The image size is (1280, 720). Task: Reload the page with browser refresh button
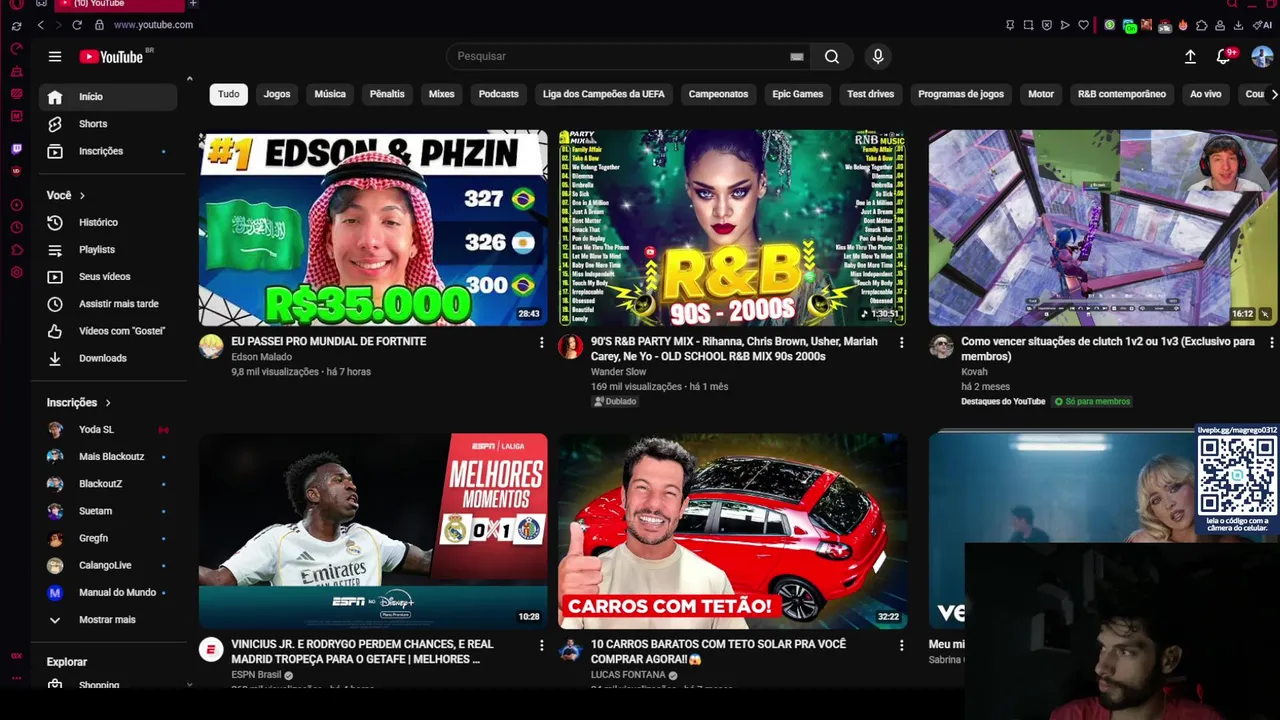tap(77, 25)
